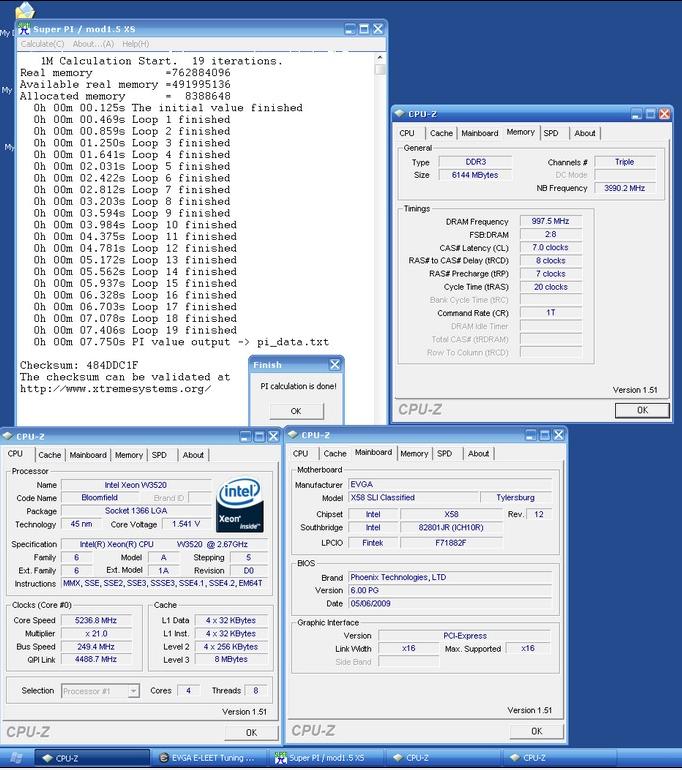Click OK in the CPU-Z Memory window
Screen dimensions: 682x770
coord(642,410)
